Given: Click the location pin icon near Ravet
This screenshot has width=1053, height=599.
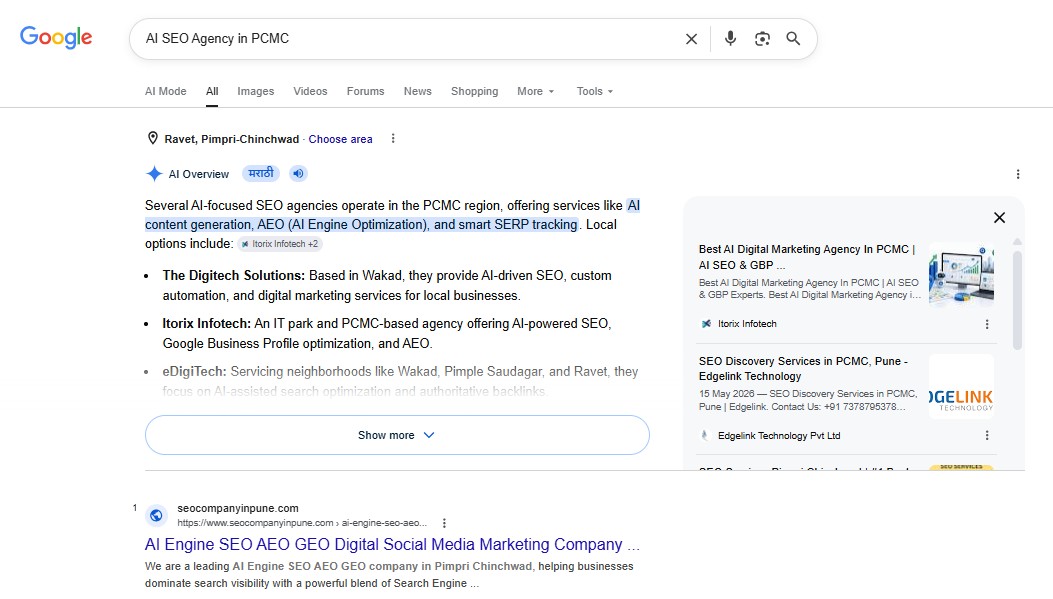Looking at the screenshot, I should tap(152, 138).
